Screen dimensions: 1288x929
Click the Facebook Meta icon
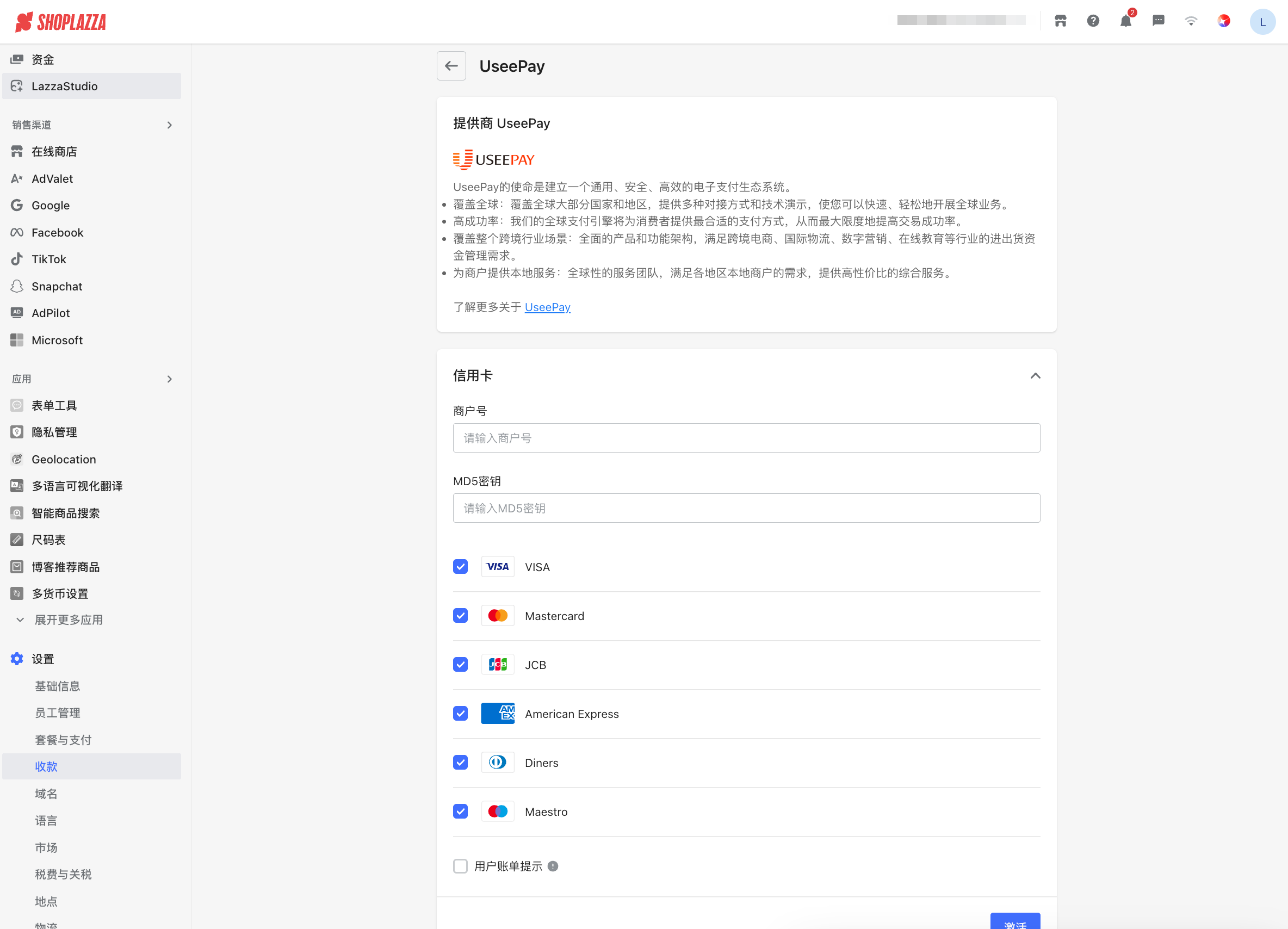point(17,232)
